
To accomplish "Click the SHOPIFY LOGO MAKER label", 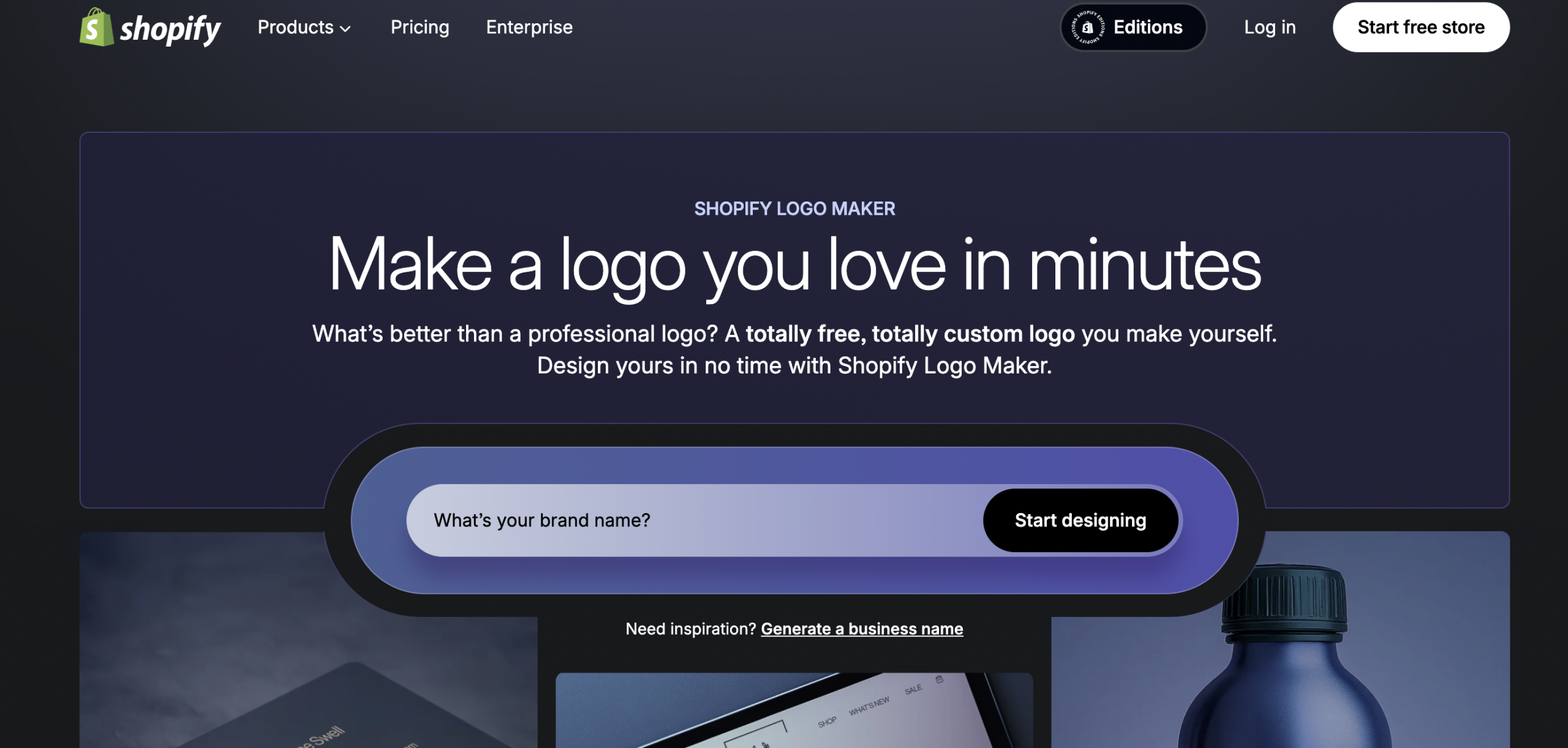I will pyautogui.click(x=794, y=209).
